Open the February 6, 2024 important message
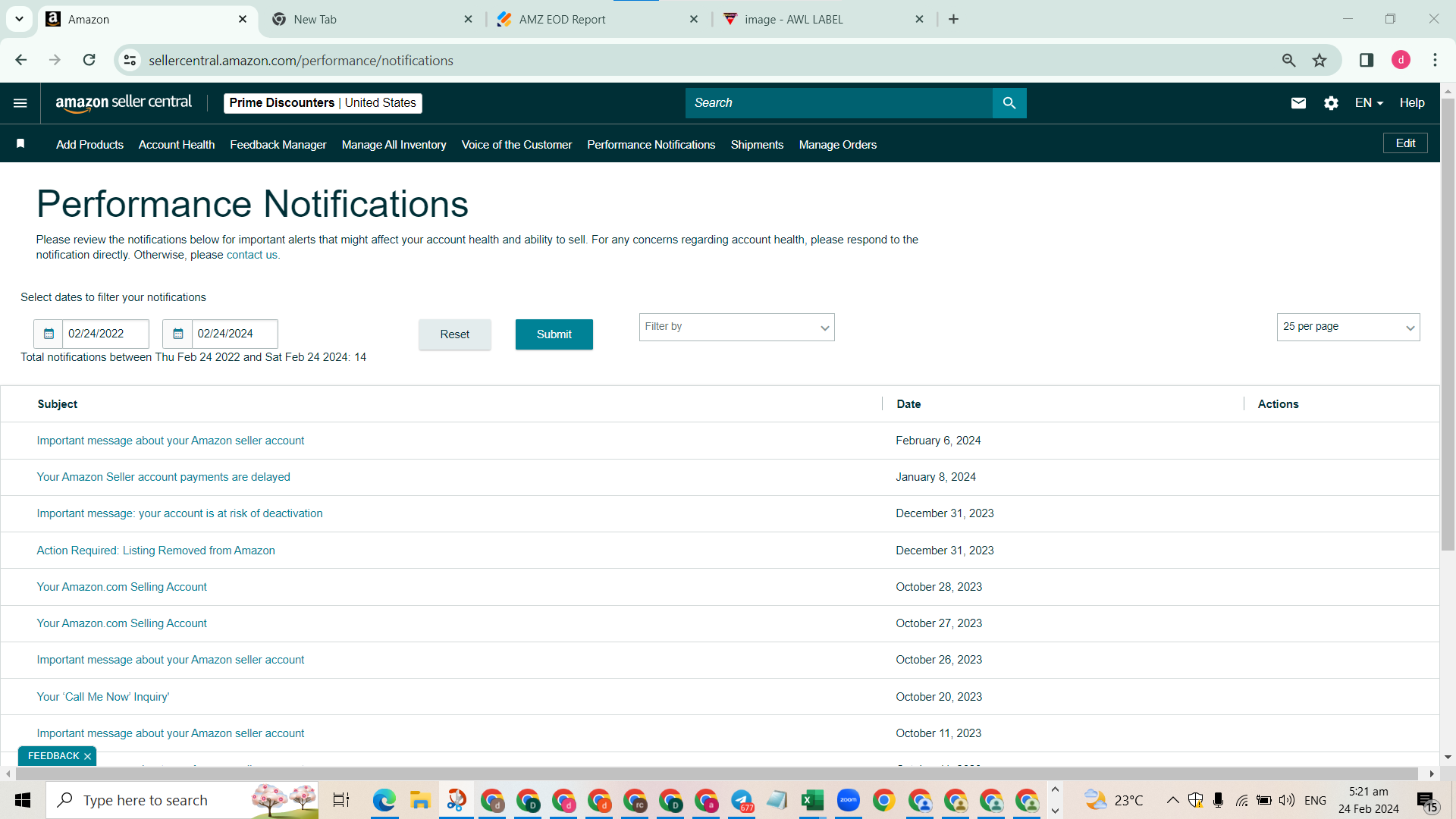 (x=171, y=441)
